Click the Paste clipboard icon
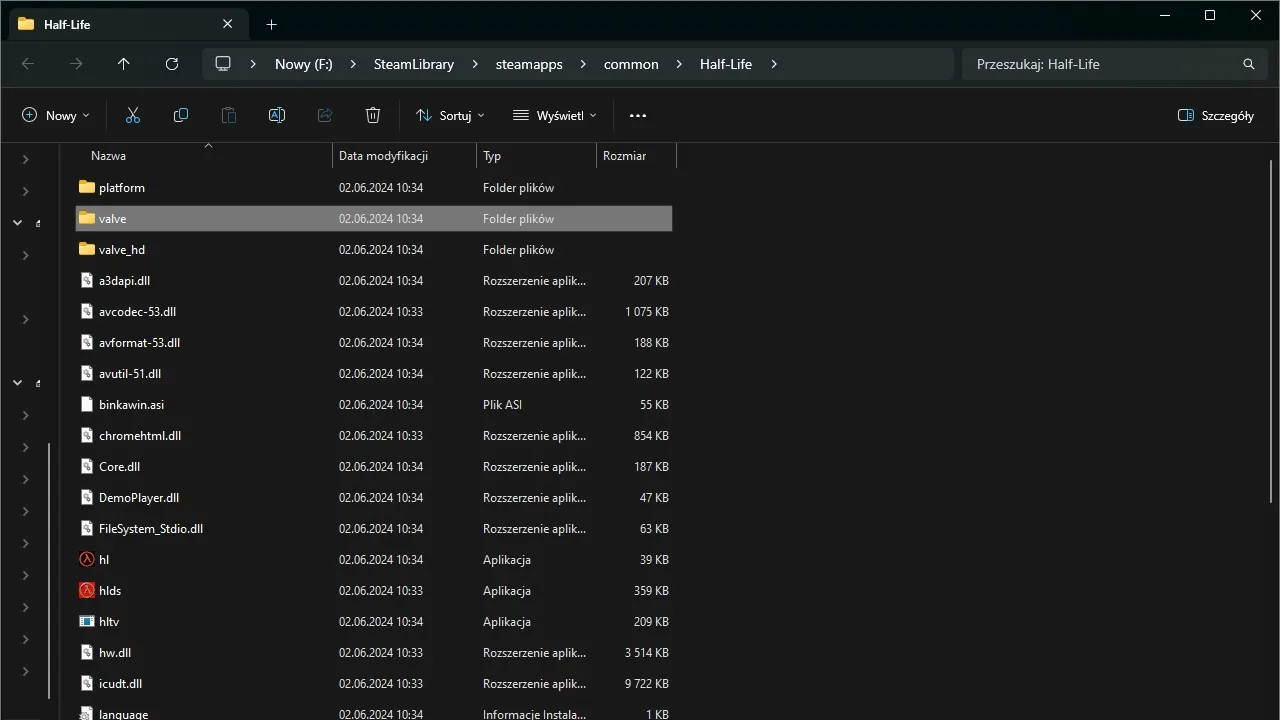 point(229,116)
